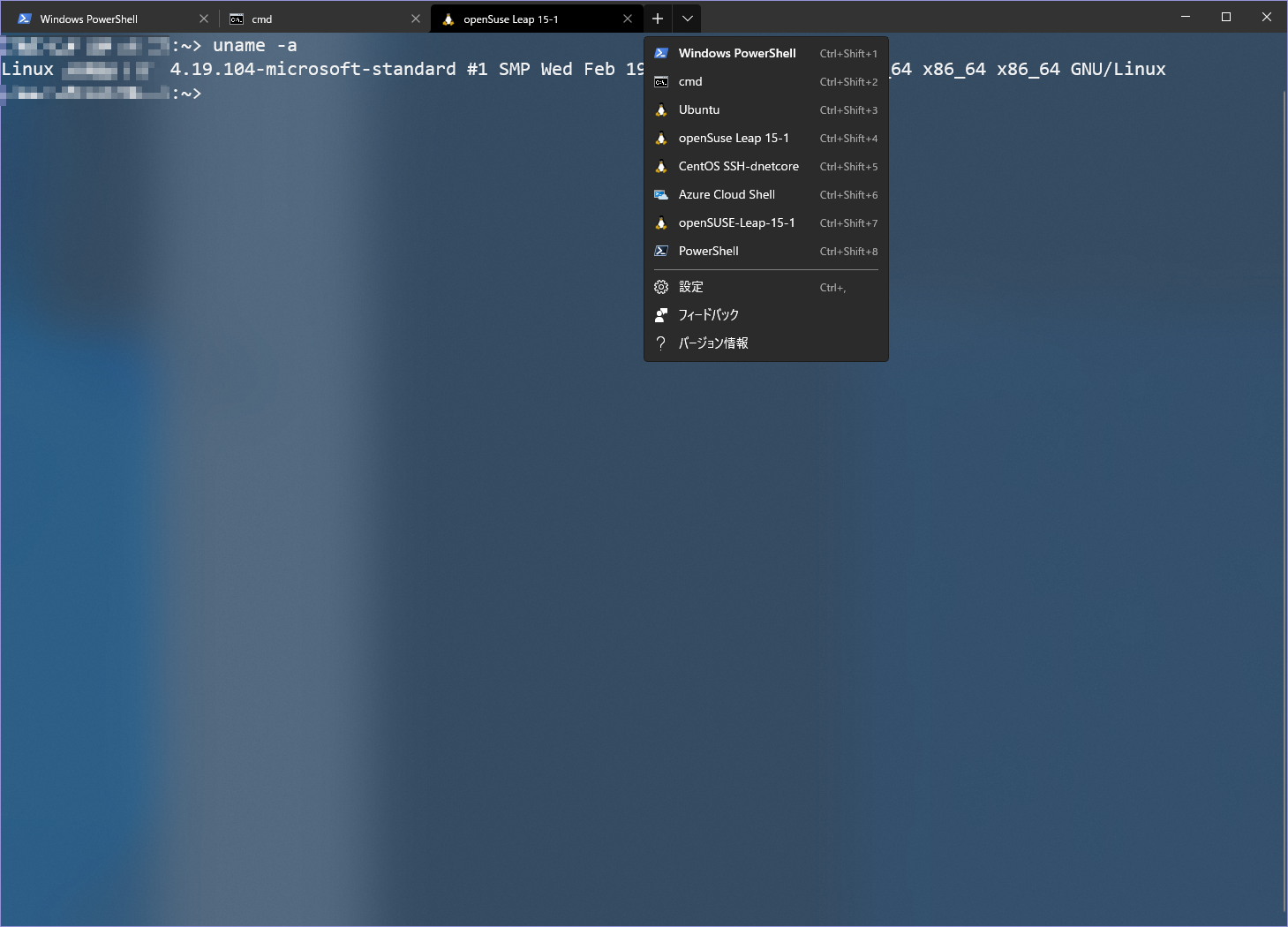Click PowerShell icon at Ctrl+Shift+8 entry

coord(661,251)
